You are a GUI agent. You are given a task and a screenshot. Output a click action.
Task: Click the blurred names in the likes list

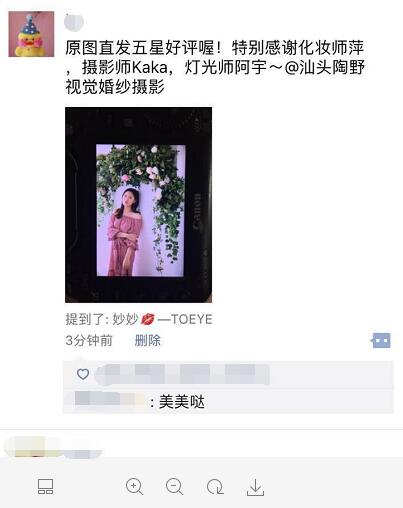point(182,374)
